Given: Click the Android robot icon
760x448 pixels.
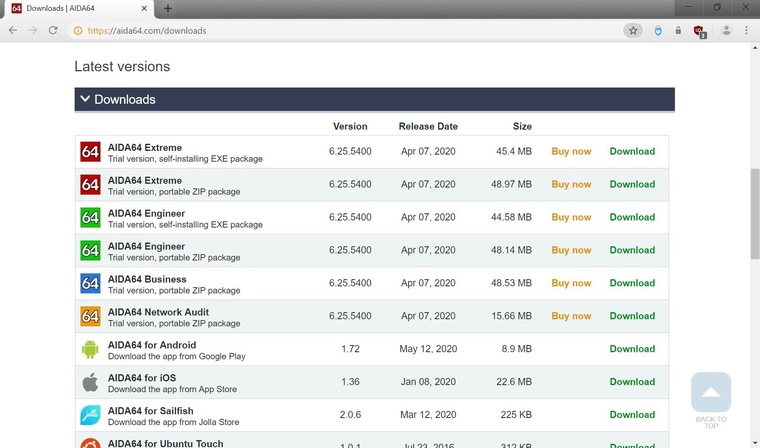Looking at the screenshot, I should [90, 350].
